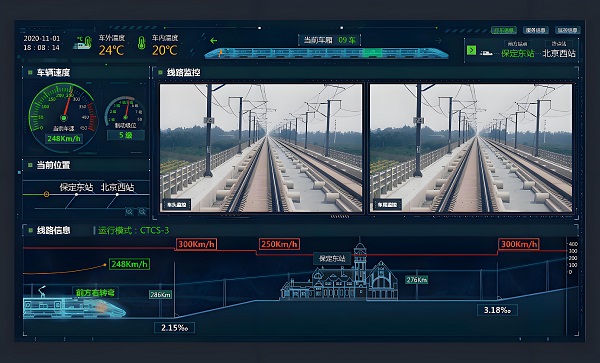Open the rightmost top-right info tab
The height and width of the screenshot is (363, 600).
coord(567,30)
